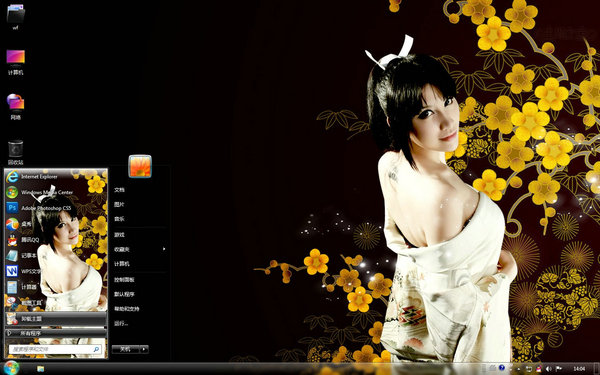Select 文档 in the Start menu
This screenshot has height=375, width=600.
tap(119, 189)
